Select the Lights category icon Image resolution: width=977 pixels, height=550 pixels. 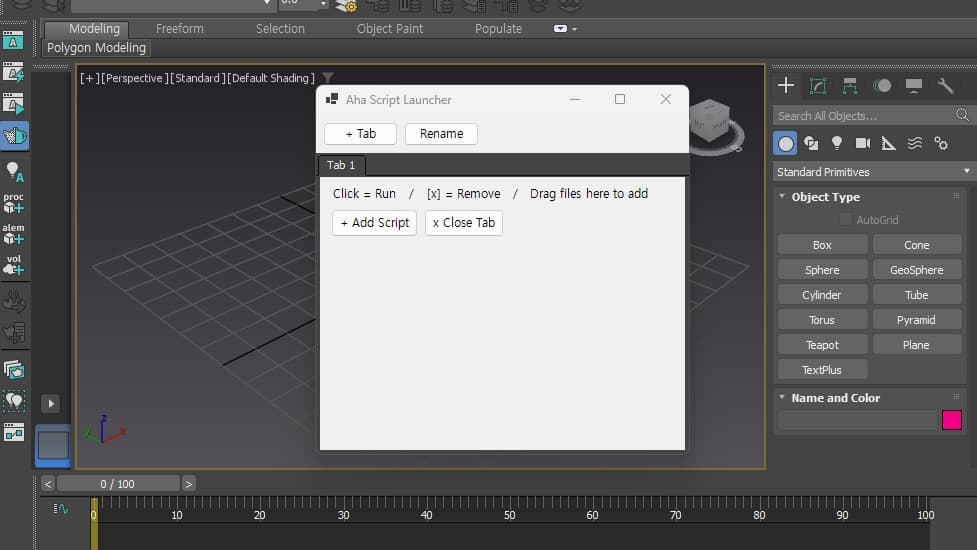(837, 144)
